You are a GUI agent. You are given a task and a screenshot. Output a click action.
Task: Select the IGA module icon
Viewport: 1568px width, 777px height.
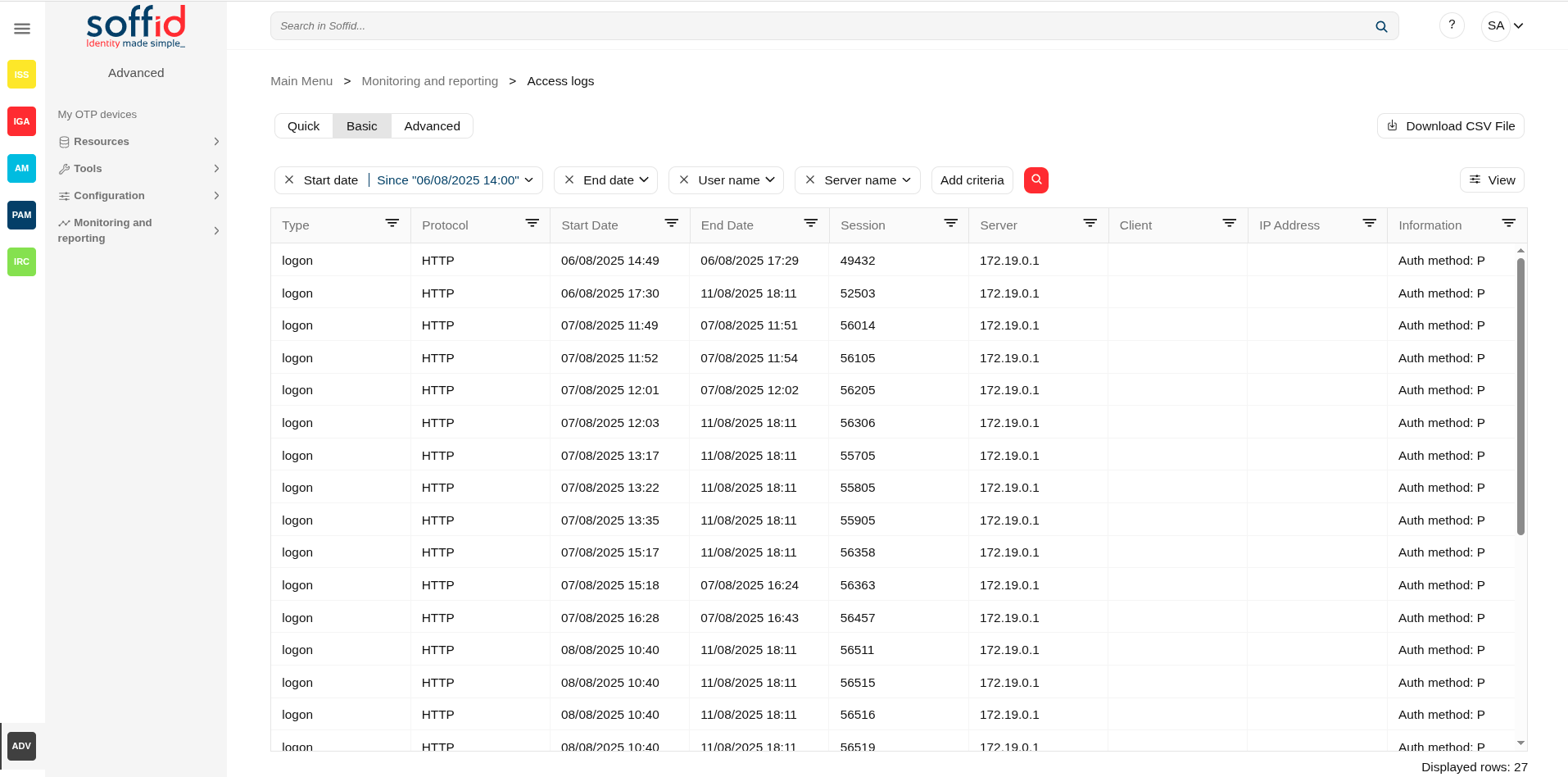[x=21, y=121]
